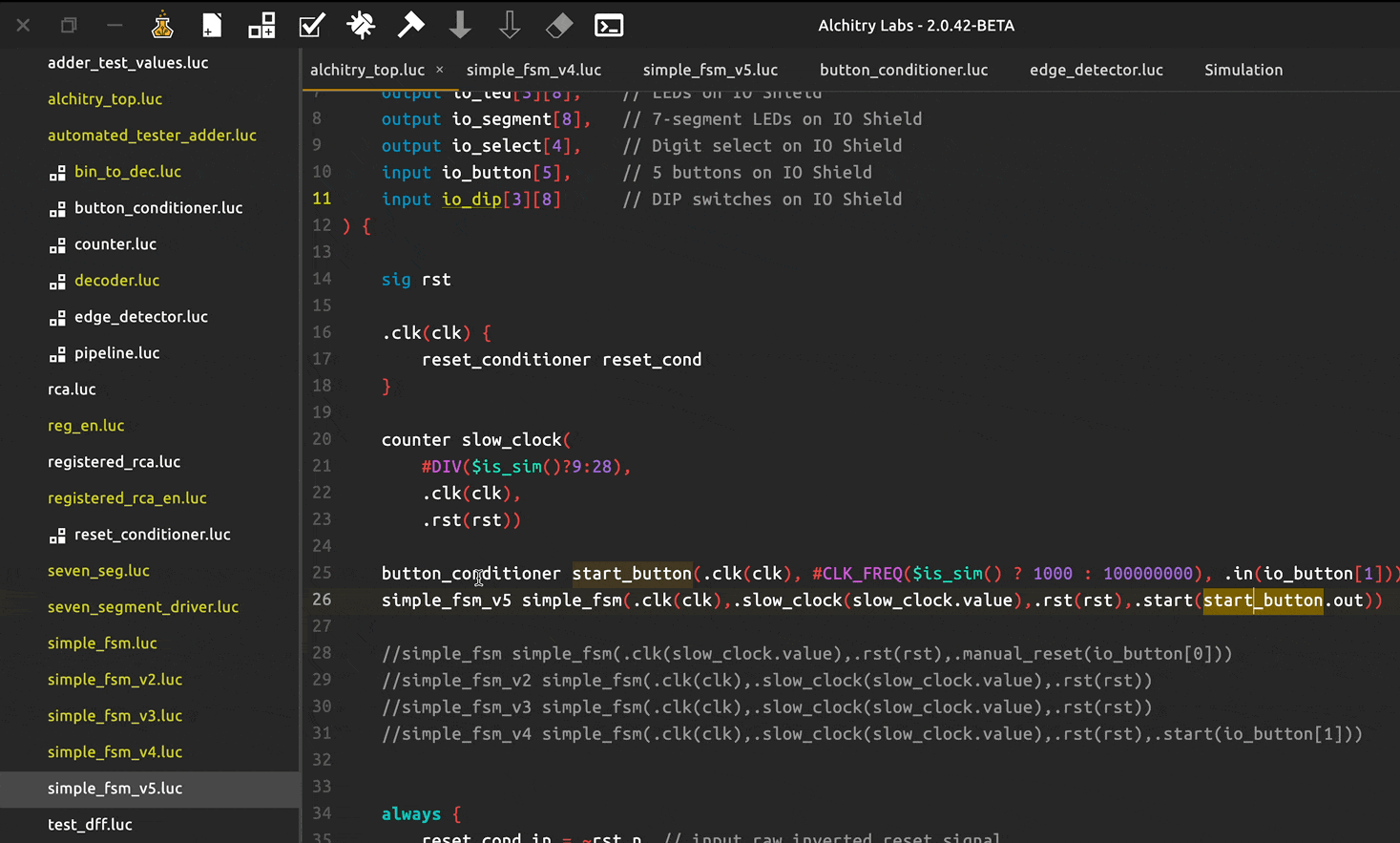Click the solid arrow load-to-flash icon
Image resolution: width=1400 pixels, height=843 pixels.
tap(460, 26)
